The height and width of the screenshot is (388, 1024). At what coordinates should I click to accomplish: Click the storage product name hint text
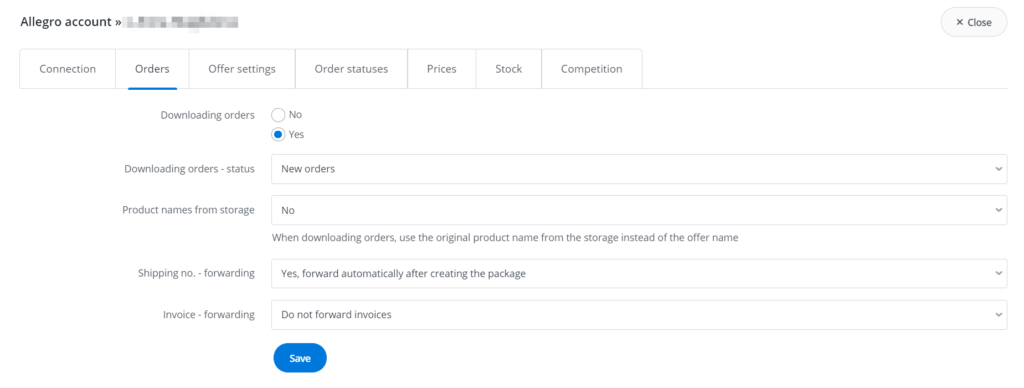pos(505,238)
